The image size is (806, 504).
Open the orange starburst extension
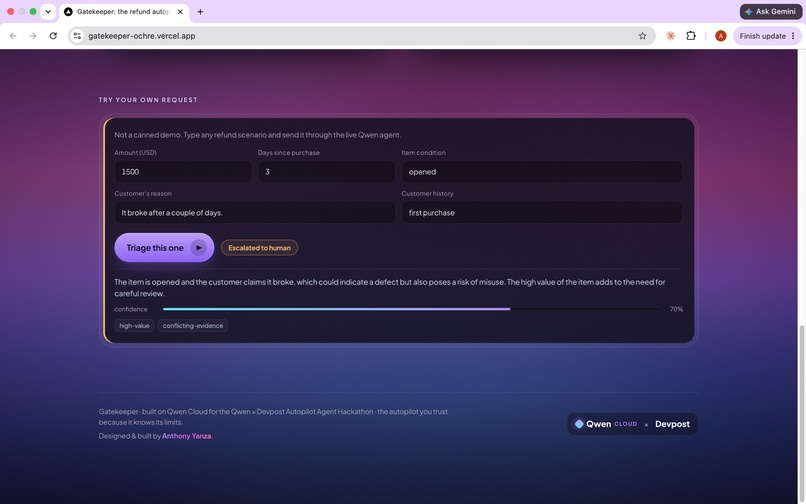point(670,36)
